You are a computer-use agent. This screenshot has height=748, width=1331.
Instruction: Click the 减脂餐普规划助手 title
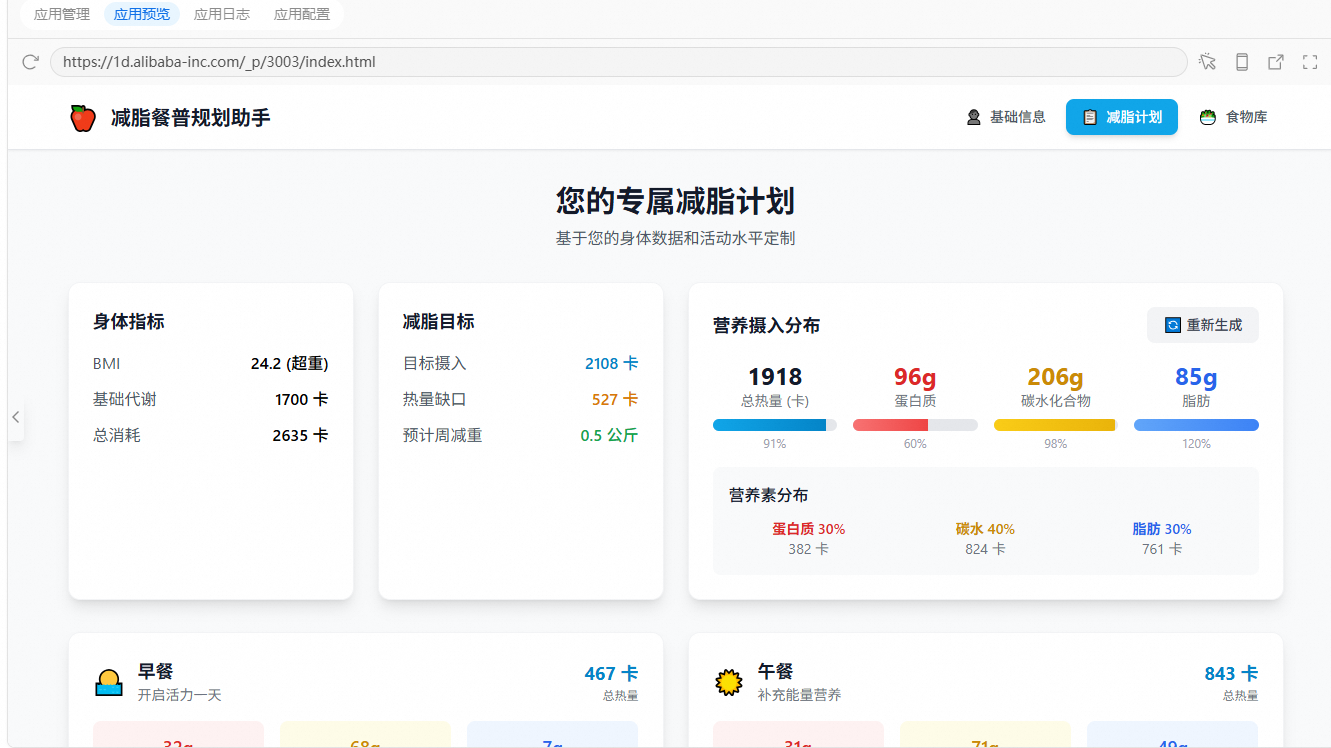click(x=190, y=118)
